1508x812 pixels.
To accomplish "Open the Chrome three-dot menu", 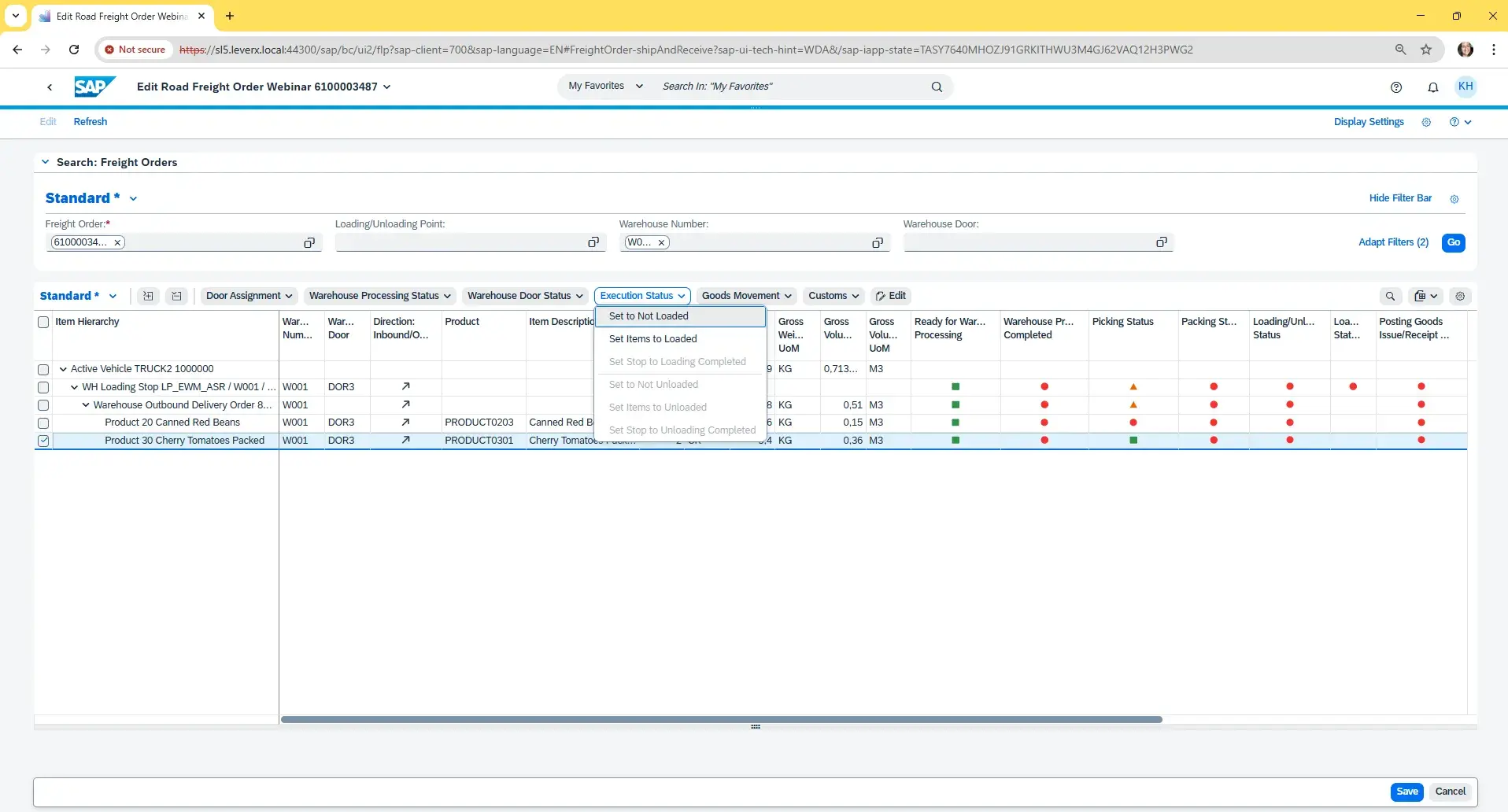I will (x=1494, y=50).
